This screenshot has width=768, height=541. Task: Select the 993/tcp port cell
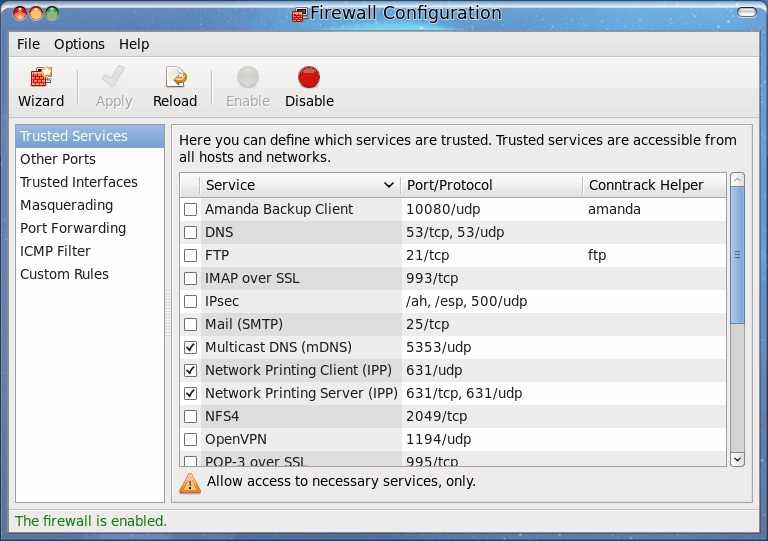pos(492,279)
